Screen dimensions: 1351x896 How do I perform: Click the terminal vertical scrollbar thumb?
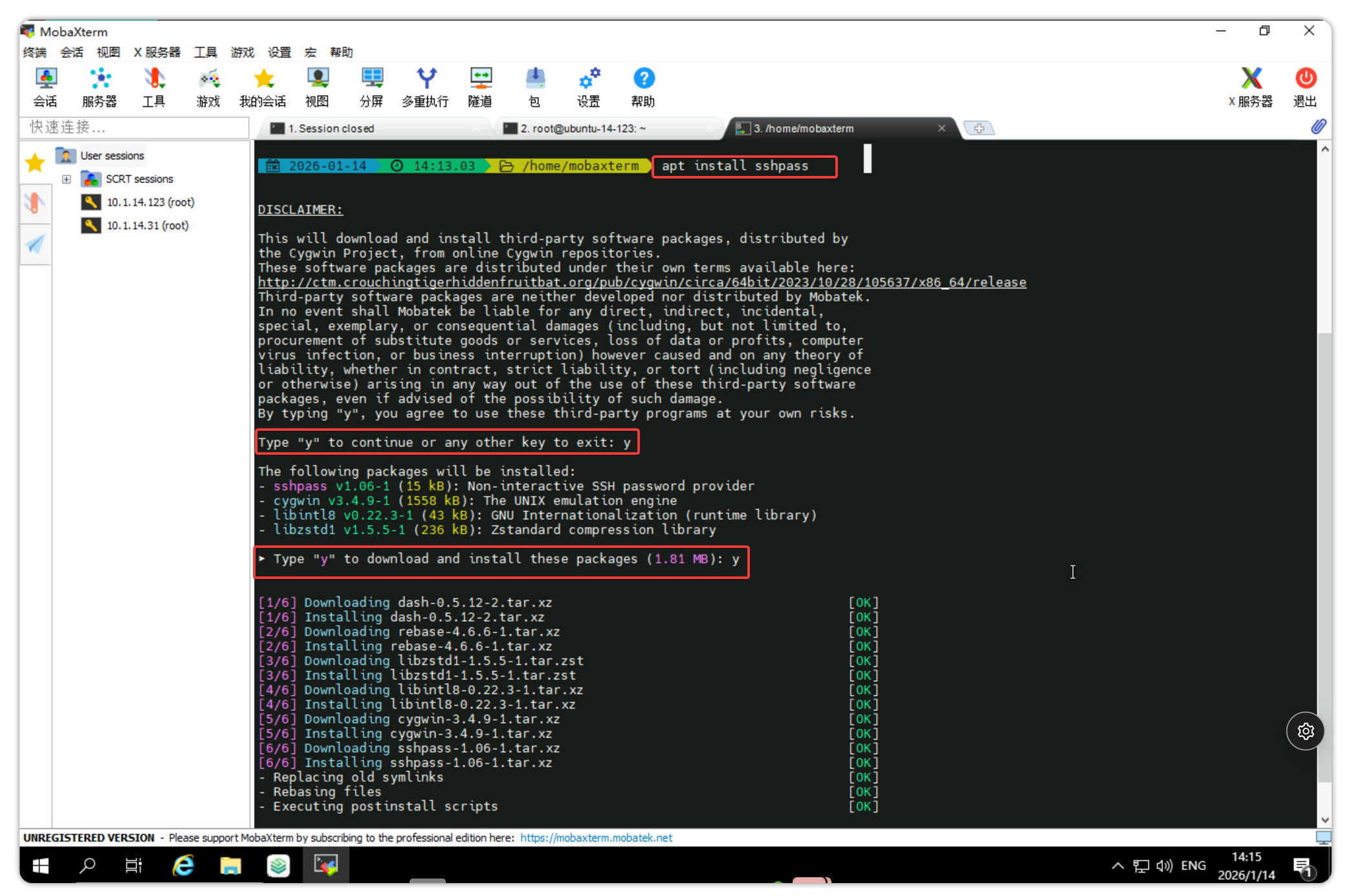tap(1324, 556)
